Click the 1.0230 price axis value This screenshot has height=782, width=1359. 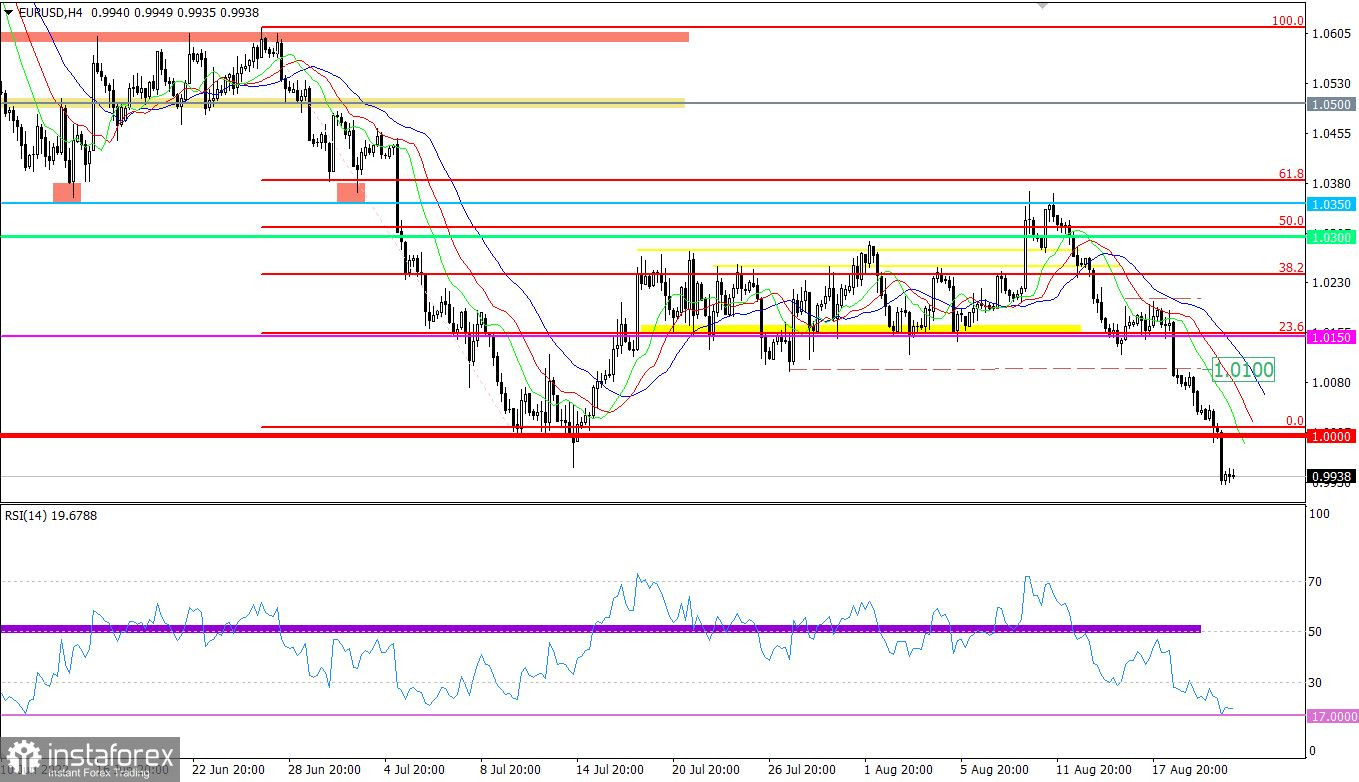click(1332, 283)
